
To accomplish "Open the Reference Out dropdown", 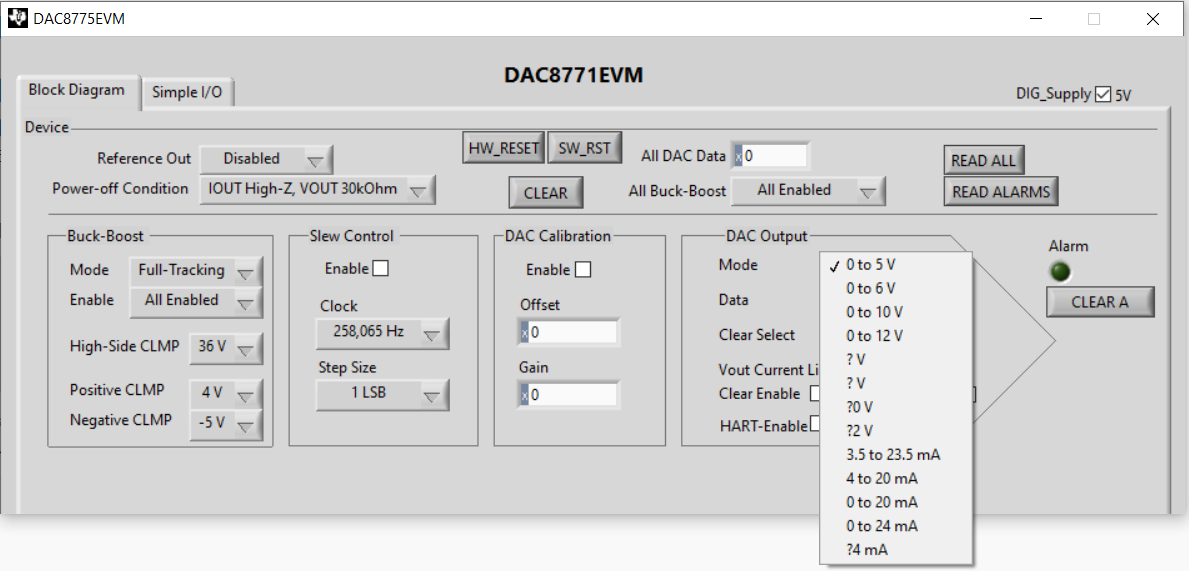I will tap(266, 159).
